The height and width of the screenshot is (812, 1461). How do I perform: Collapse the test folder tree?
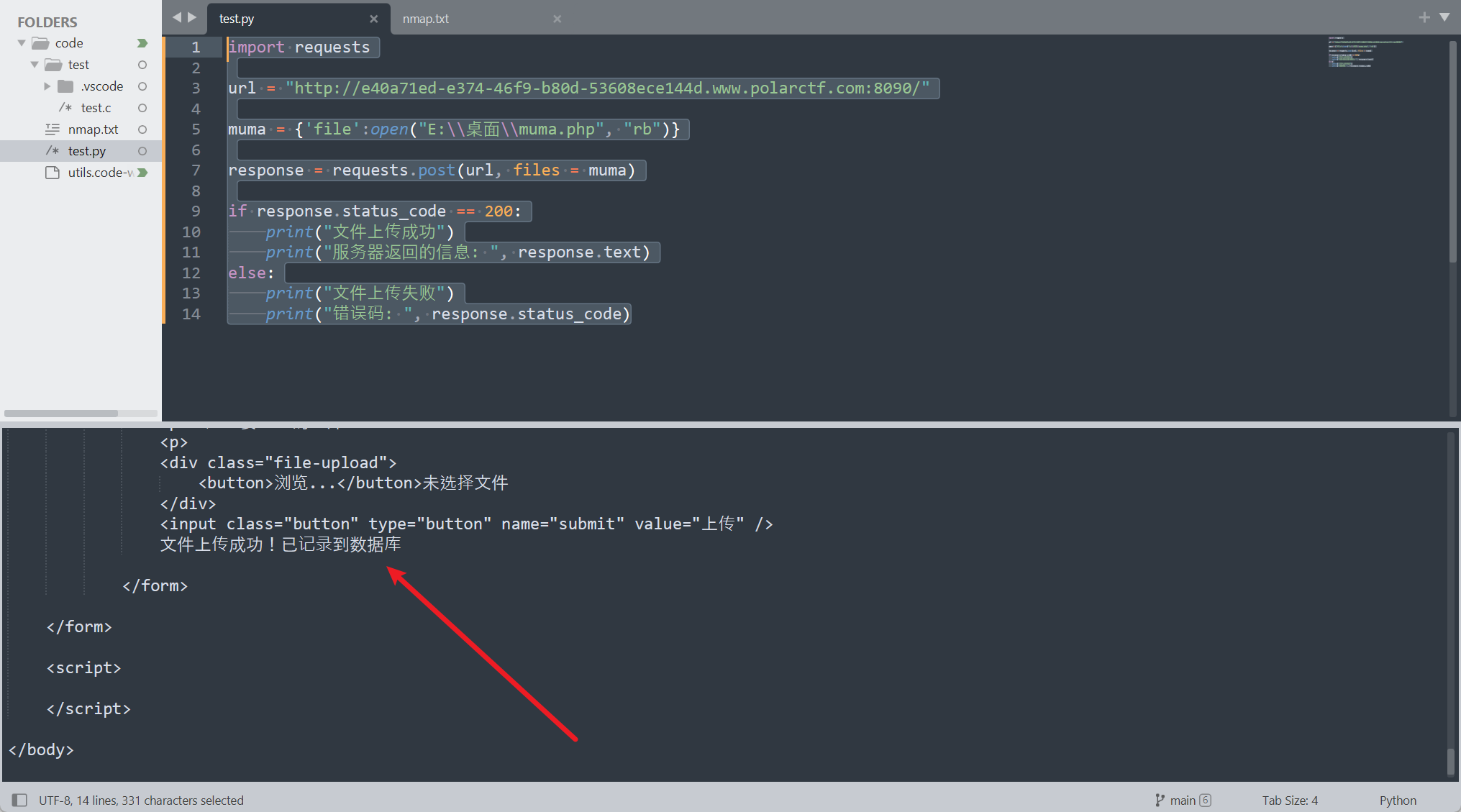coord(35,65)
